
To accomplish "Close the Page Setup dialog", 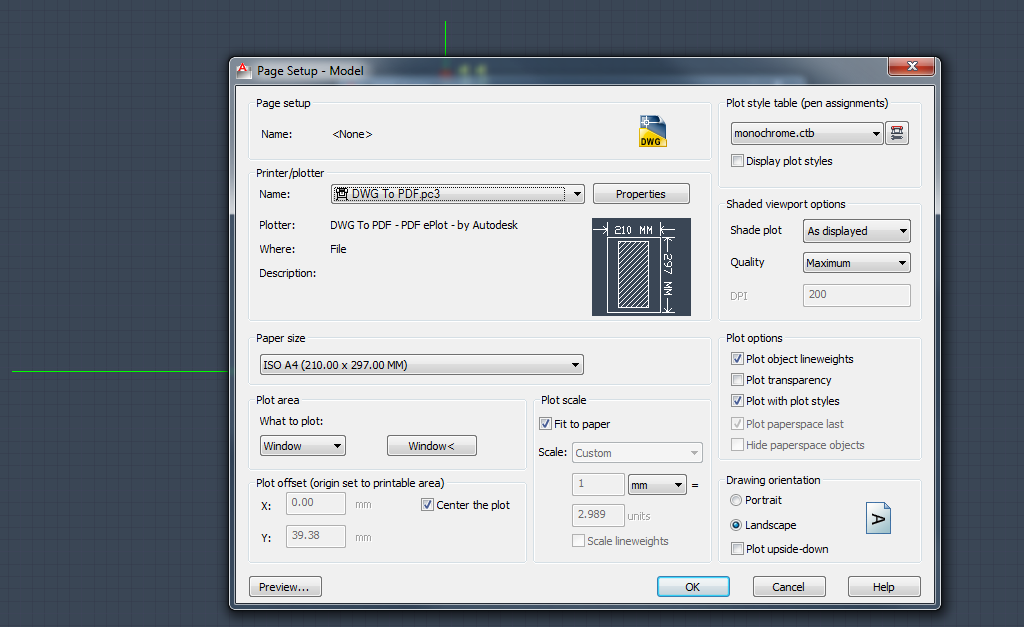I will click(912, 67).
